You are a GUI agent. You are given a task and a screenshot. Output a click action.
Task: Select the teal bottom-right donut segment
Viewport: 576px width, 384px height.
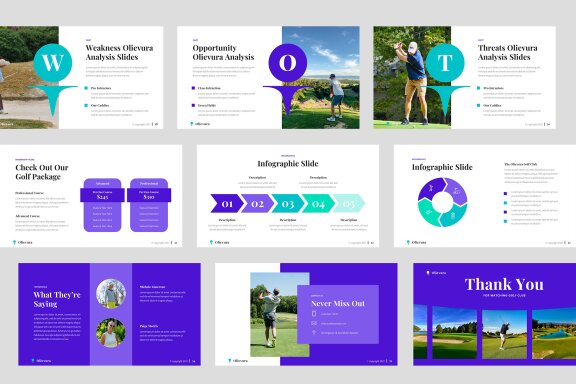coord(453,216)
